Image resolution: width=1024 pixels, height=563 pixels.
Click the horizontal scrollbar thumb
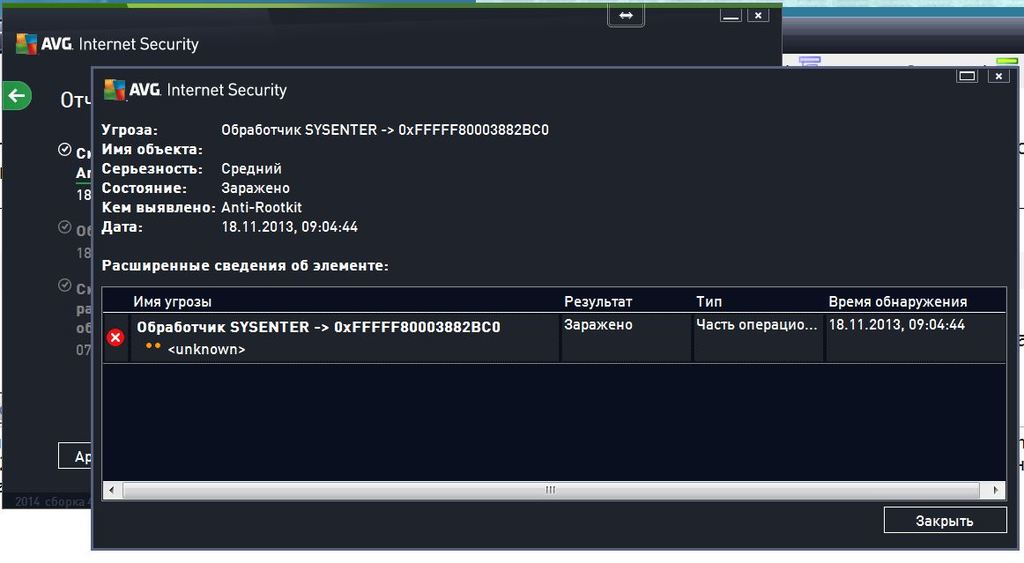tap(550, 490)
